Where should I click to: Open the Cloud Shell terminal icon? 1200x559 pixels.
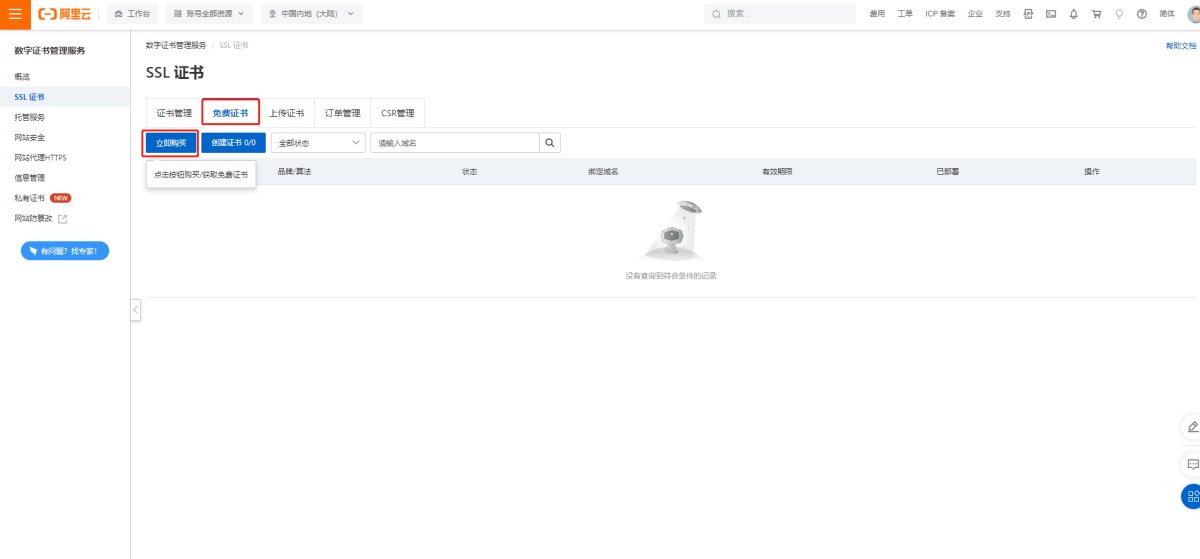point(1051,14)
